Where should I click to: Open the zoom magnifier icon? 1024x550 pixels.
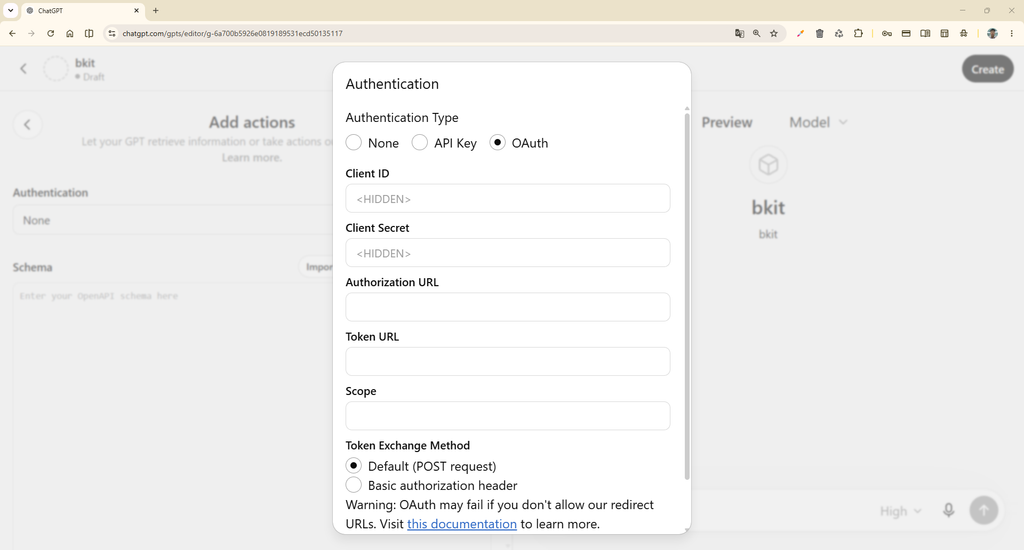(x=756, y=33)
